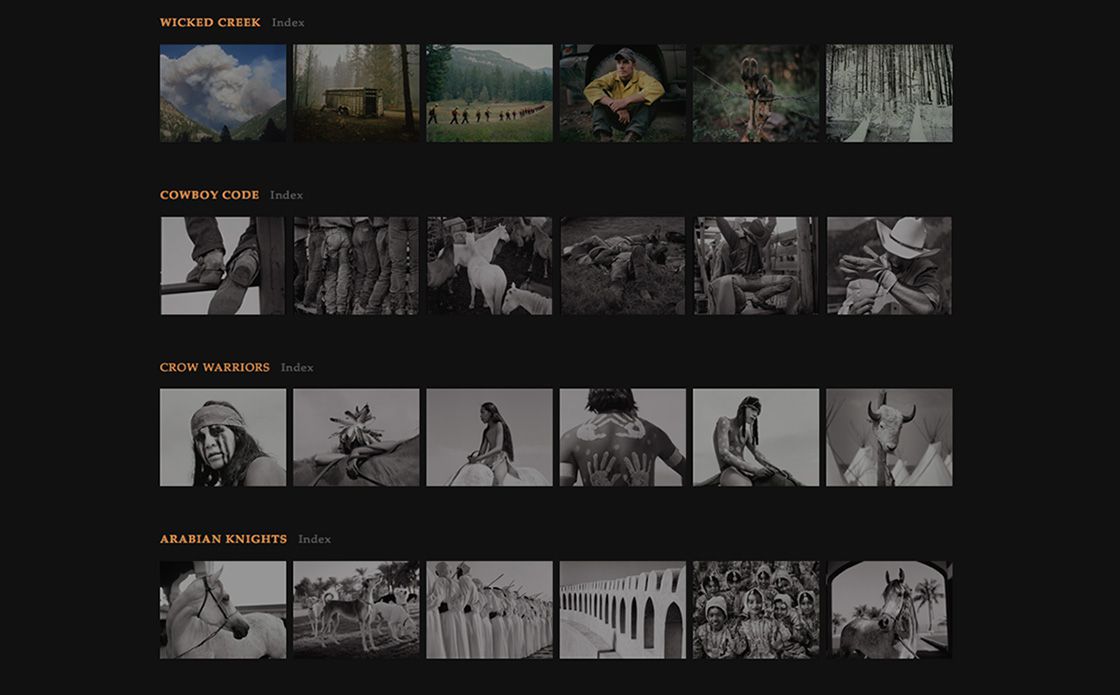Select the line of hikers in meadow photo
Viewport: 1120px width, 695px height.
click(489, 93)
